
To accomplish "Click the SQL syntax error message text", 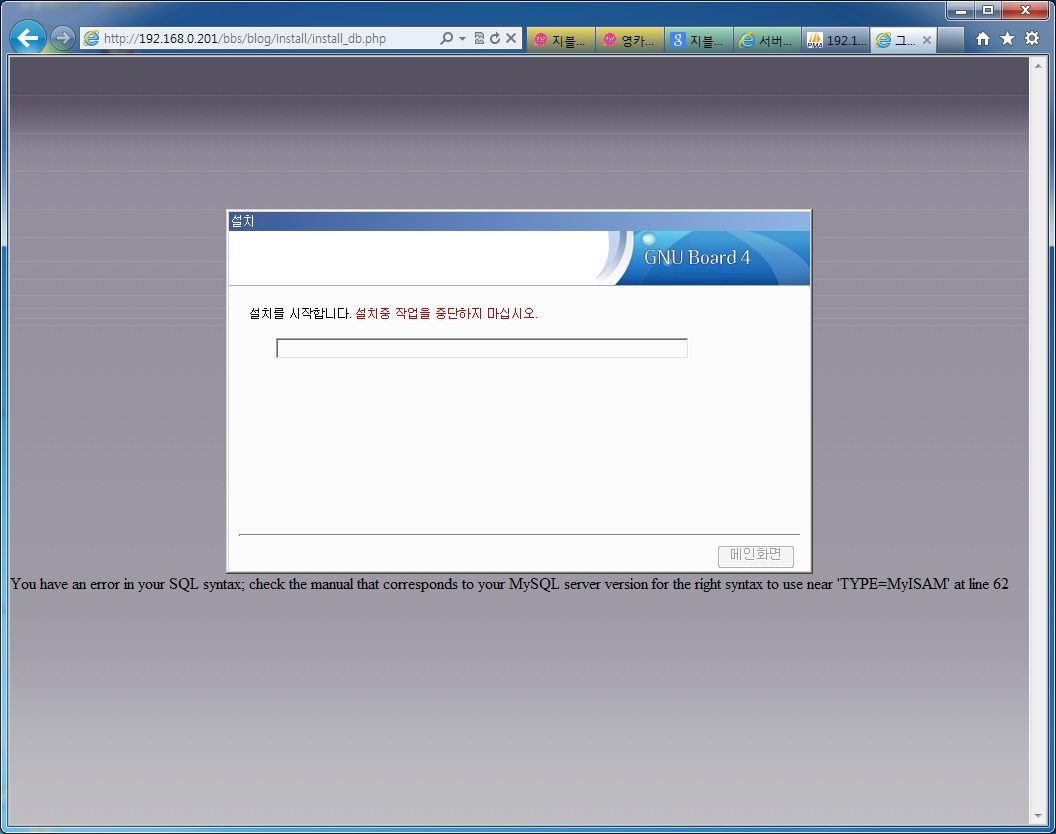I will pyautogui.click(x=509, y=584).
